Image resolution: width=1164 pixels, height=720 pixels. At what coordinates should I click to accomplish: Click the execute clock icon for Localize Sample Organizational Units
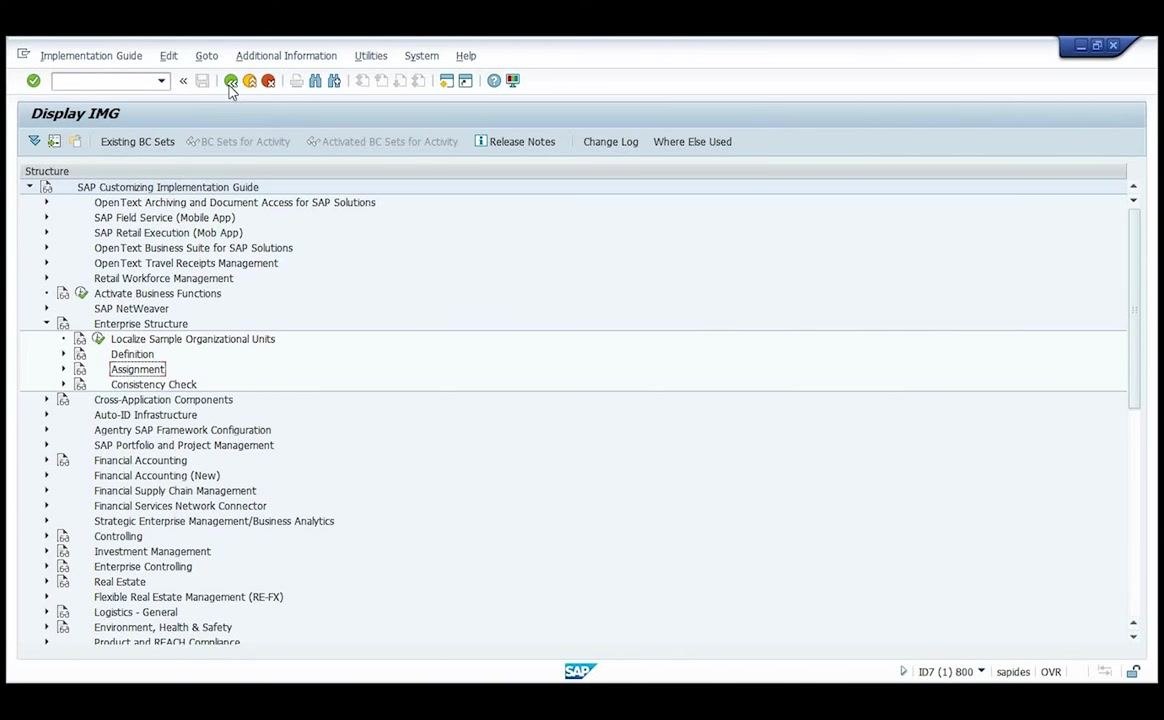tap(98, 338)
